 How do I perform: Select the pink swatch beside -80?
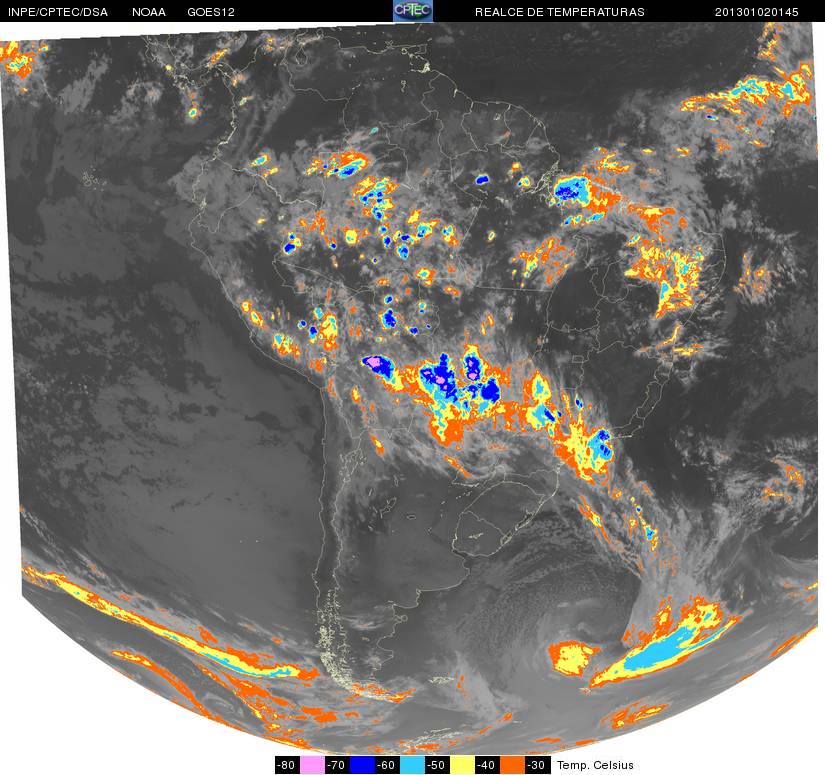(312, 764)
